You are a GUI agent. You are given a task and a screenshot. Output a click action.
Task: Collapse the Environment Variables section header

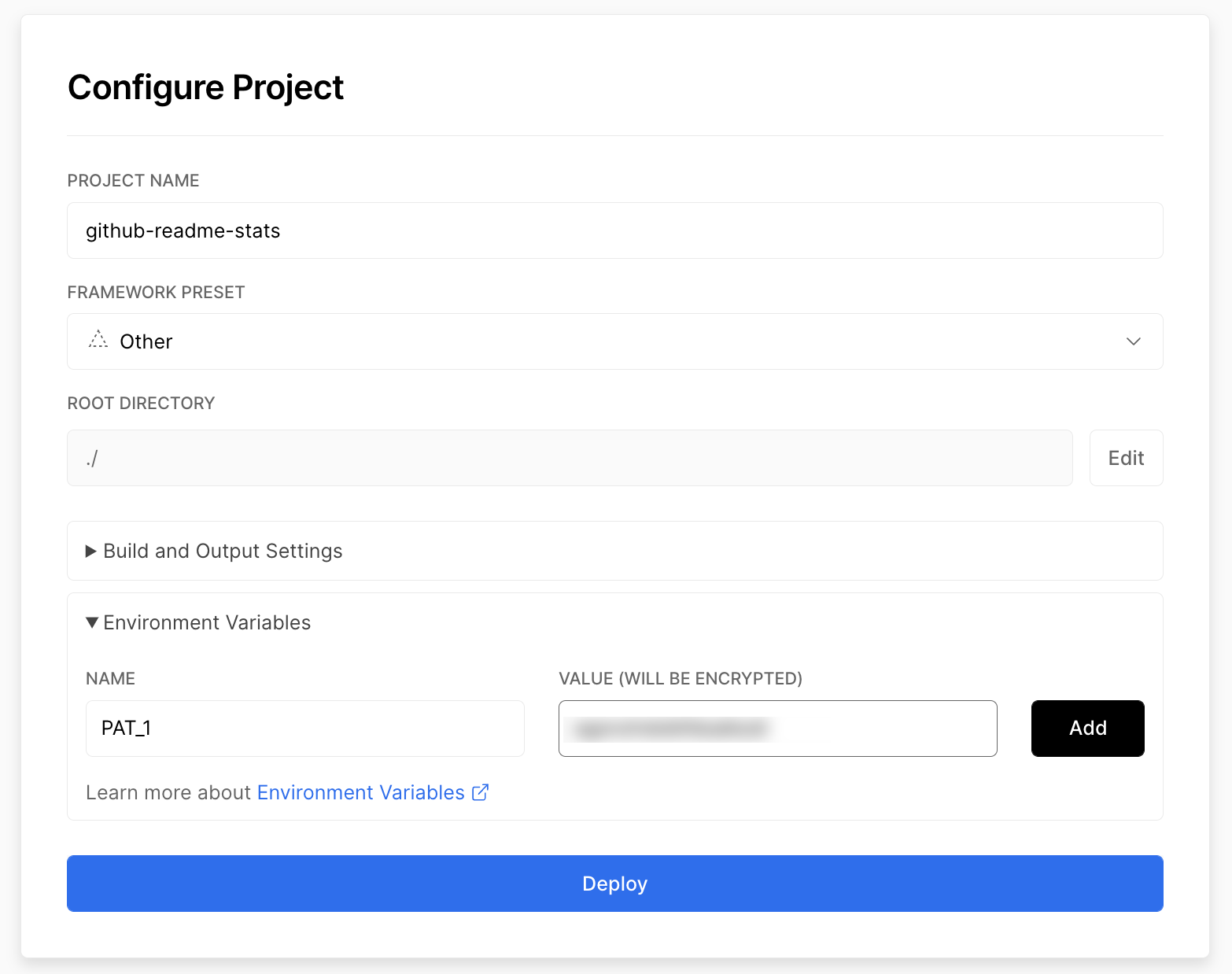coord(198,622)
